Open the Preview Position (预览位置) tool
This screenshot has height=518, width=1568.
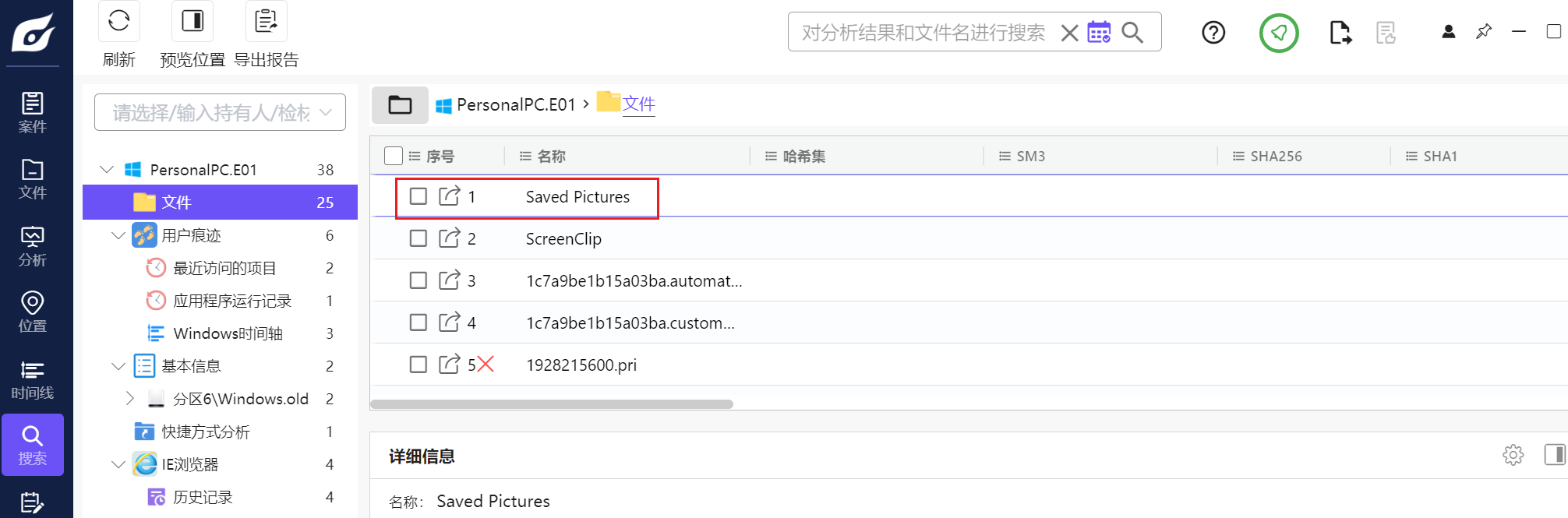[x=192, y=21]
